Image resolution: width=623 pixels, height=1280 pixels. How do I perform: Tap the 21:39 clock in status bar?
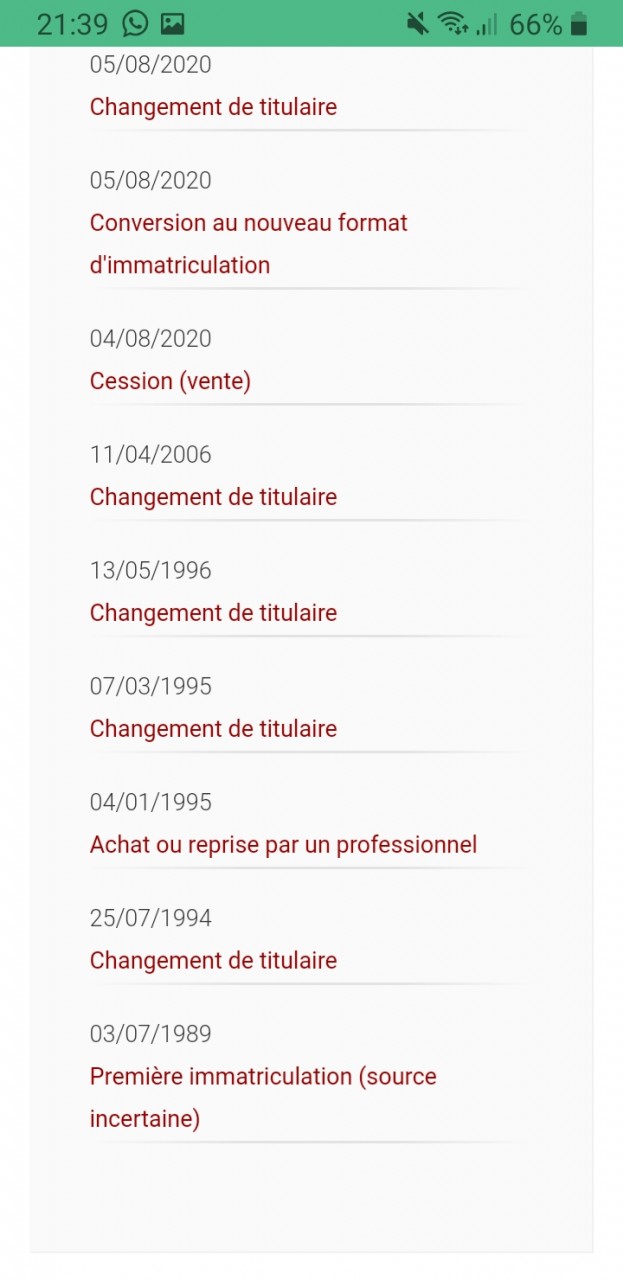click(72, 24)
